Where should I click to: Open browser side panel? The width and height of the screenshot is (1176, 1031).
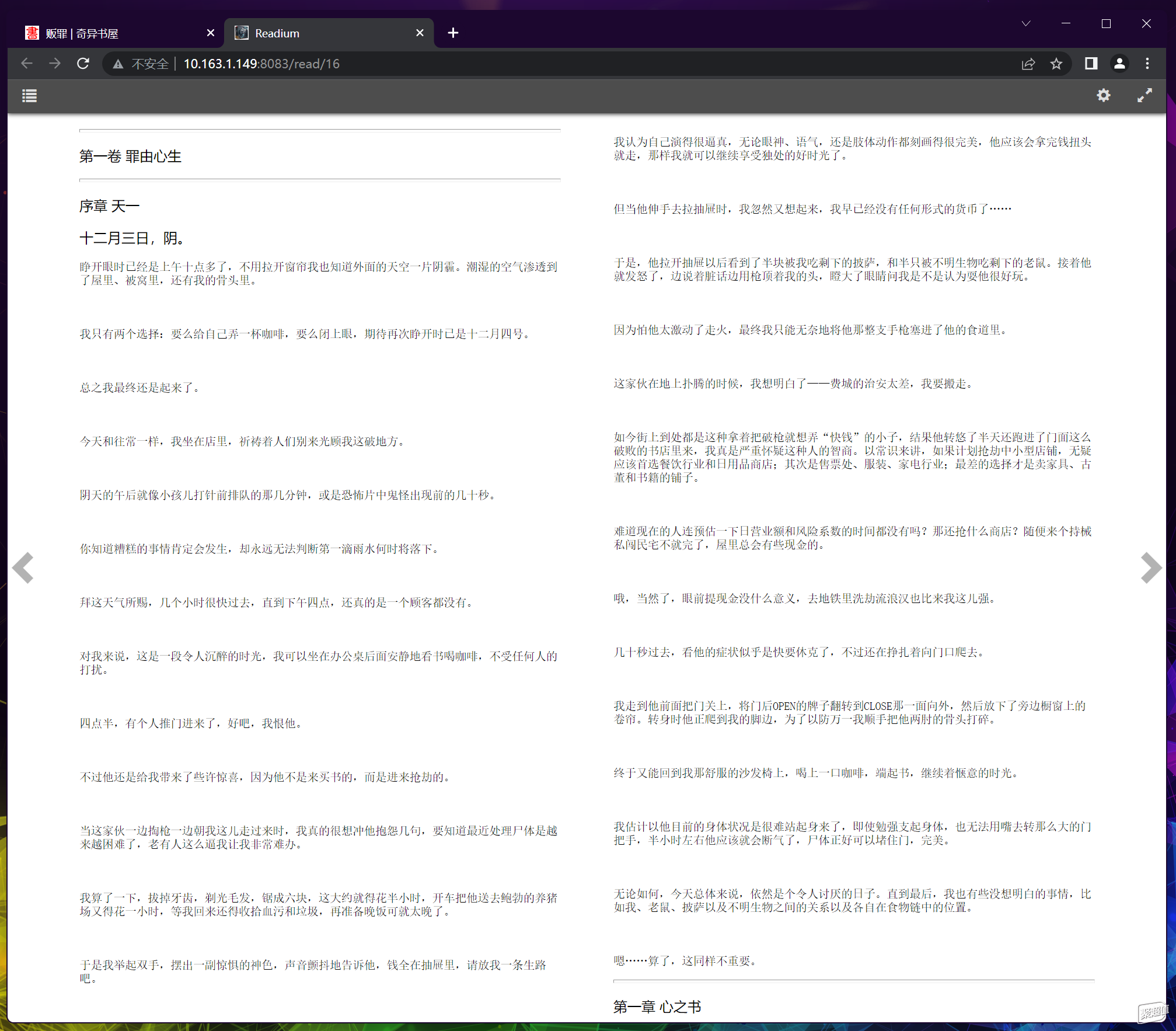coord(1091,64)
